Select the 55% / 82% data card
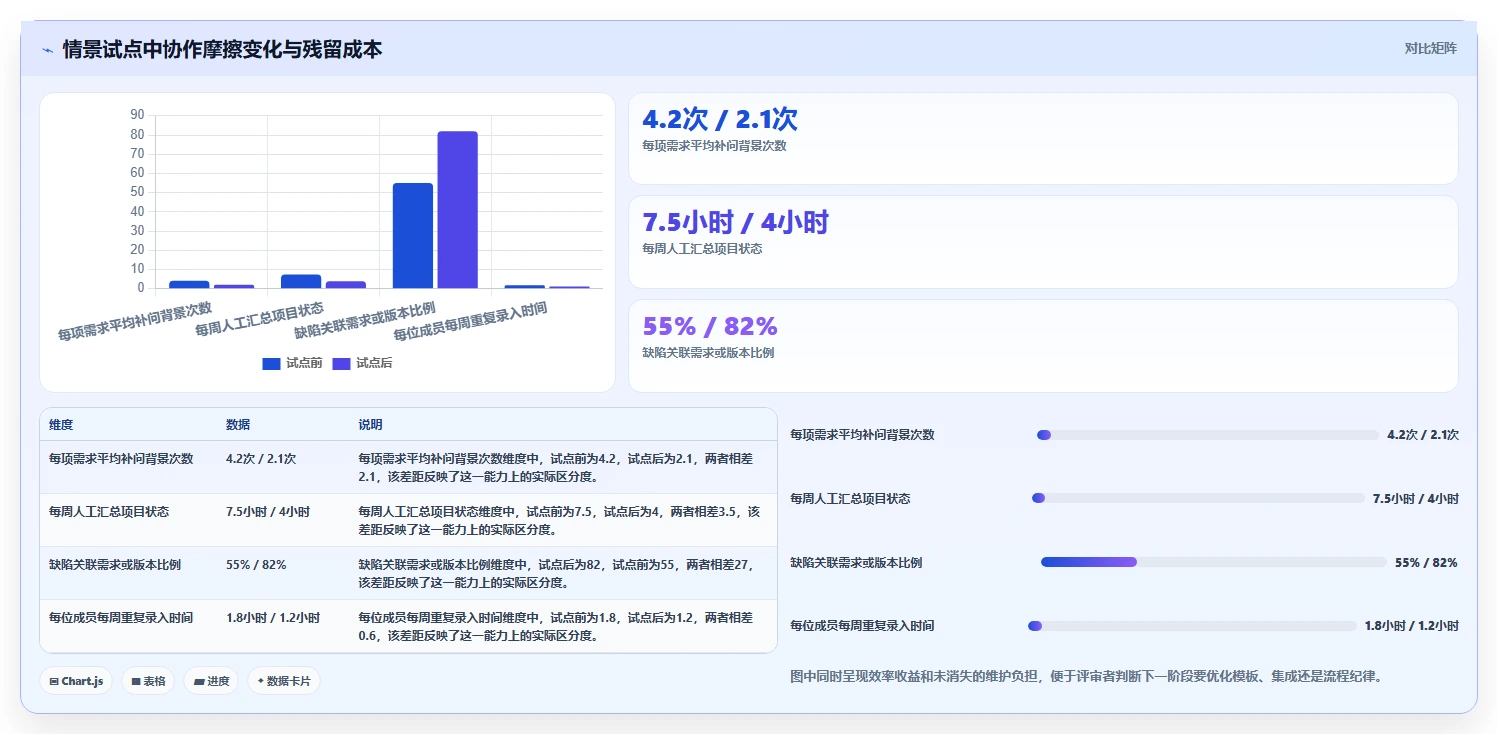 pos(1043,346)
